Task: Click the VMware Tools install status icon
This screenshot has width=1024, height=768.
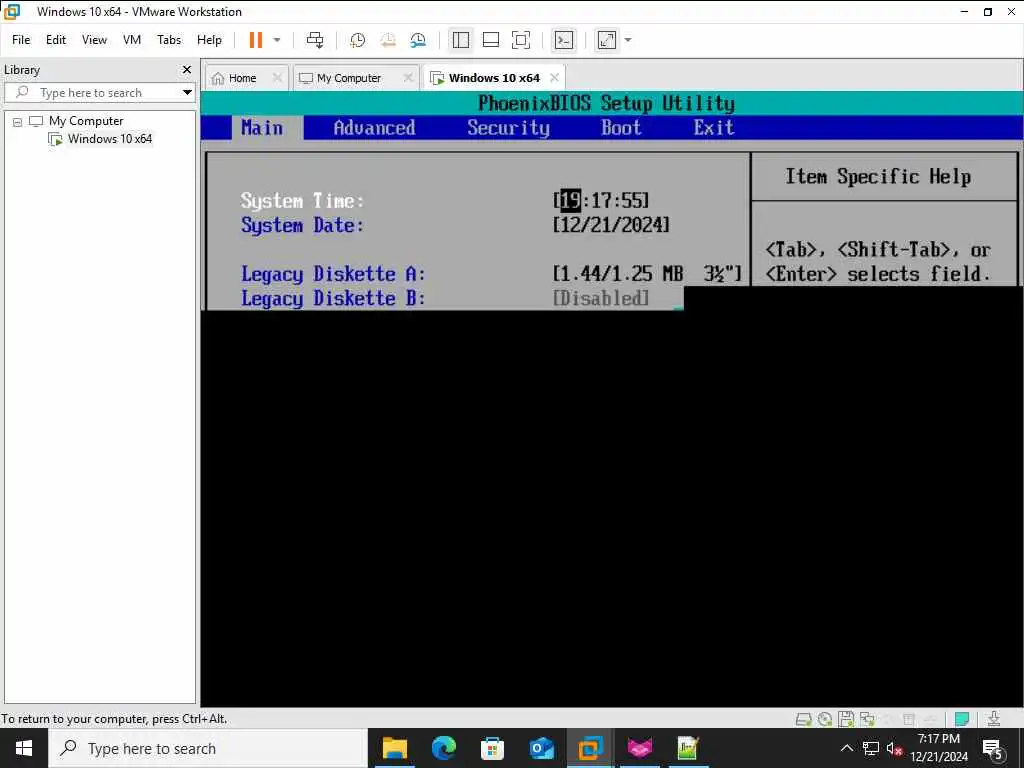Action: 994,719
